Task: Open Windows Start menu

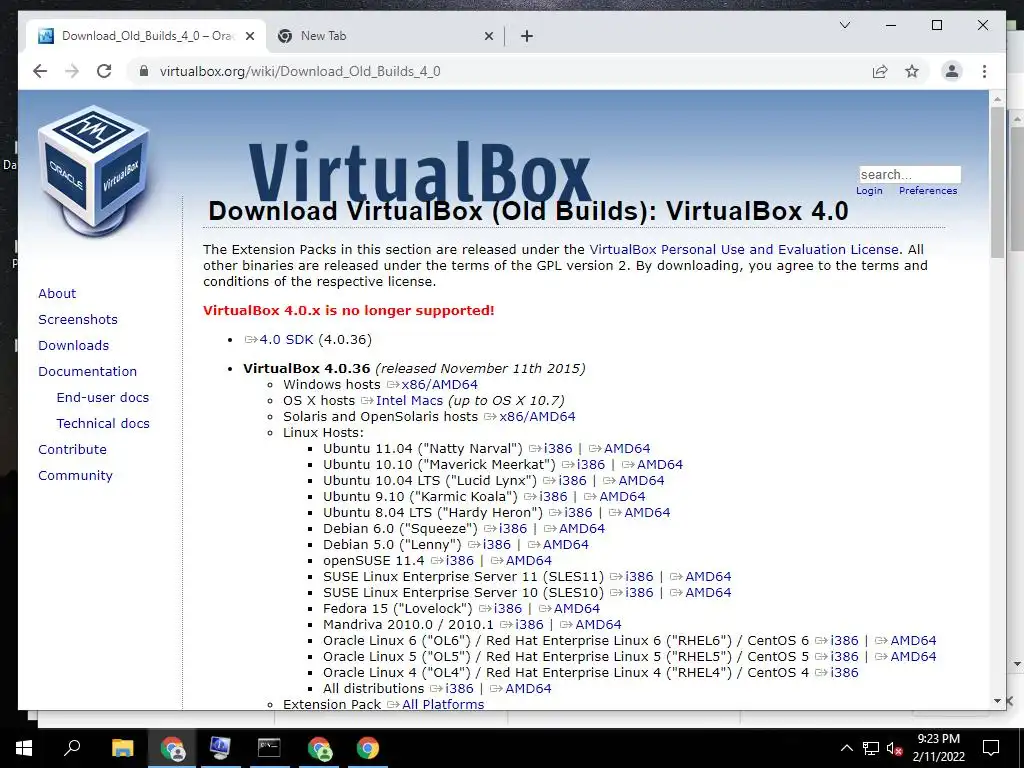Action: 24,748
